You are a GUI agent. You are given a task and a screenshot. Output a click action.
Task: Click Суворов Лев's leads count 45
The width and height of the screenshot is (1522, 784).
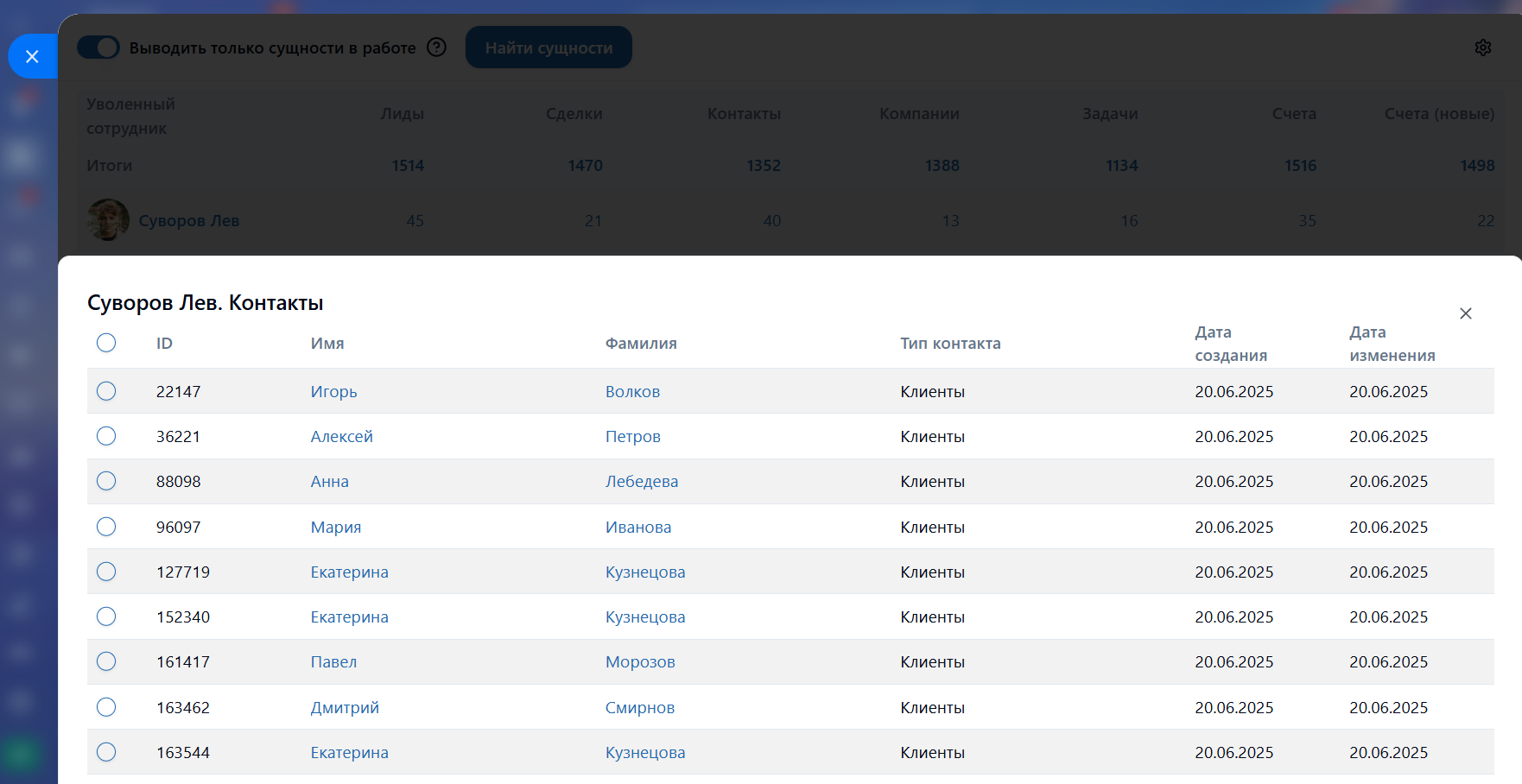pyautogui.click(x=415, y=220)
